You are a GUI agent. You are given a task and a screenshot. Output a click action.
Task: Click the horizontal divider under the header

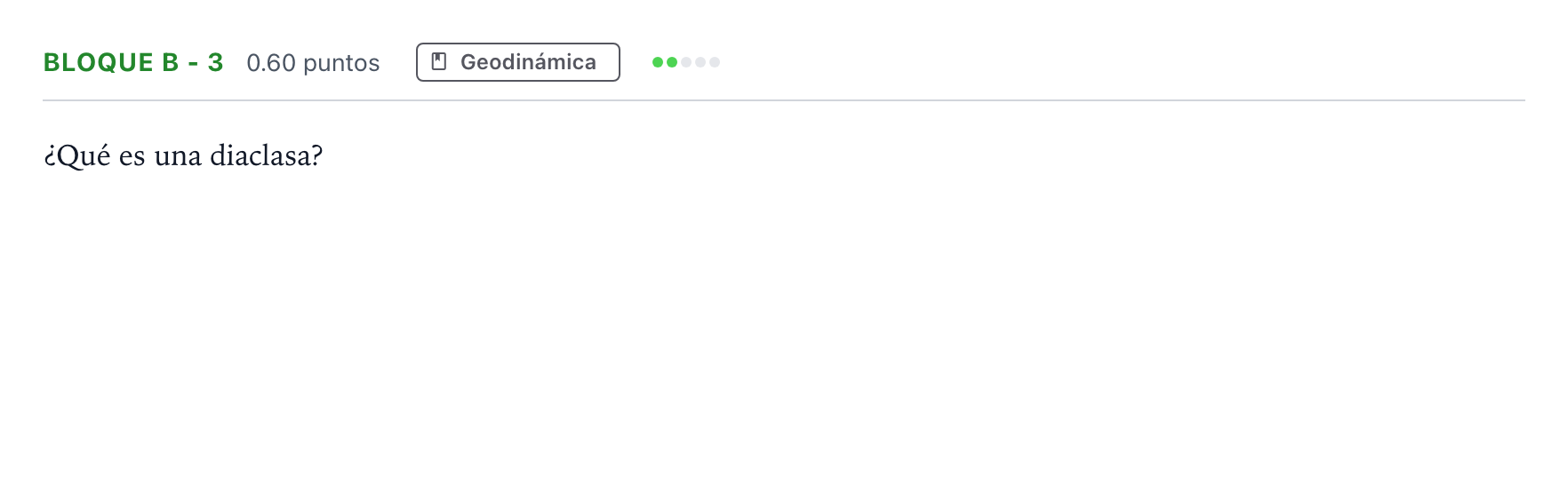tap(784, 100)
